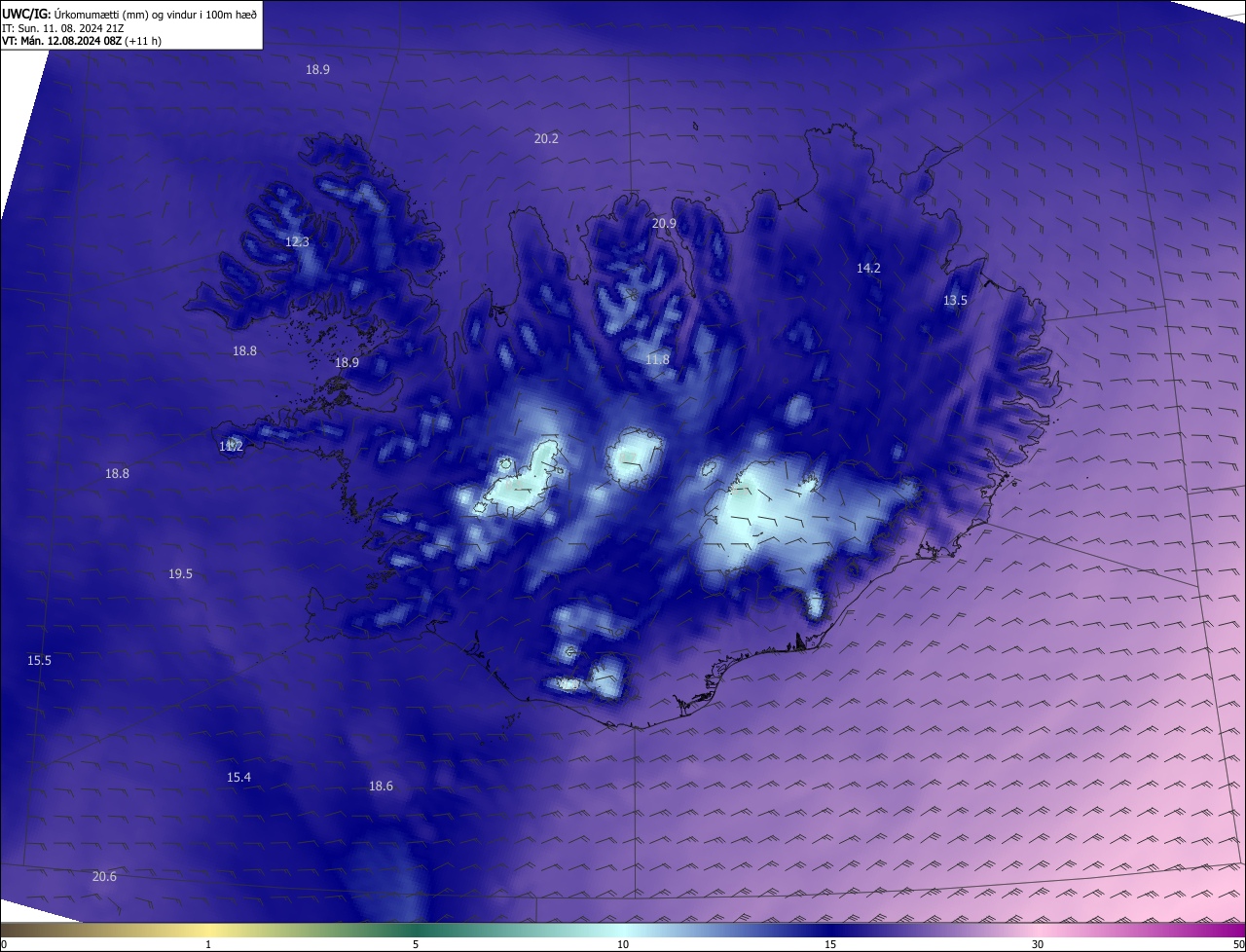Click the title text 'UWC/IG: Úrkomumætti (mm) og vindur í 100m hæð'
Image resolution: width=1246 pixels, height=952 pixels.
coord(129,14)
